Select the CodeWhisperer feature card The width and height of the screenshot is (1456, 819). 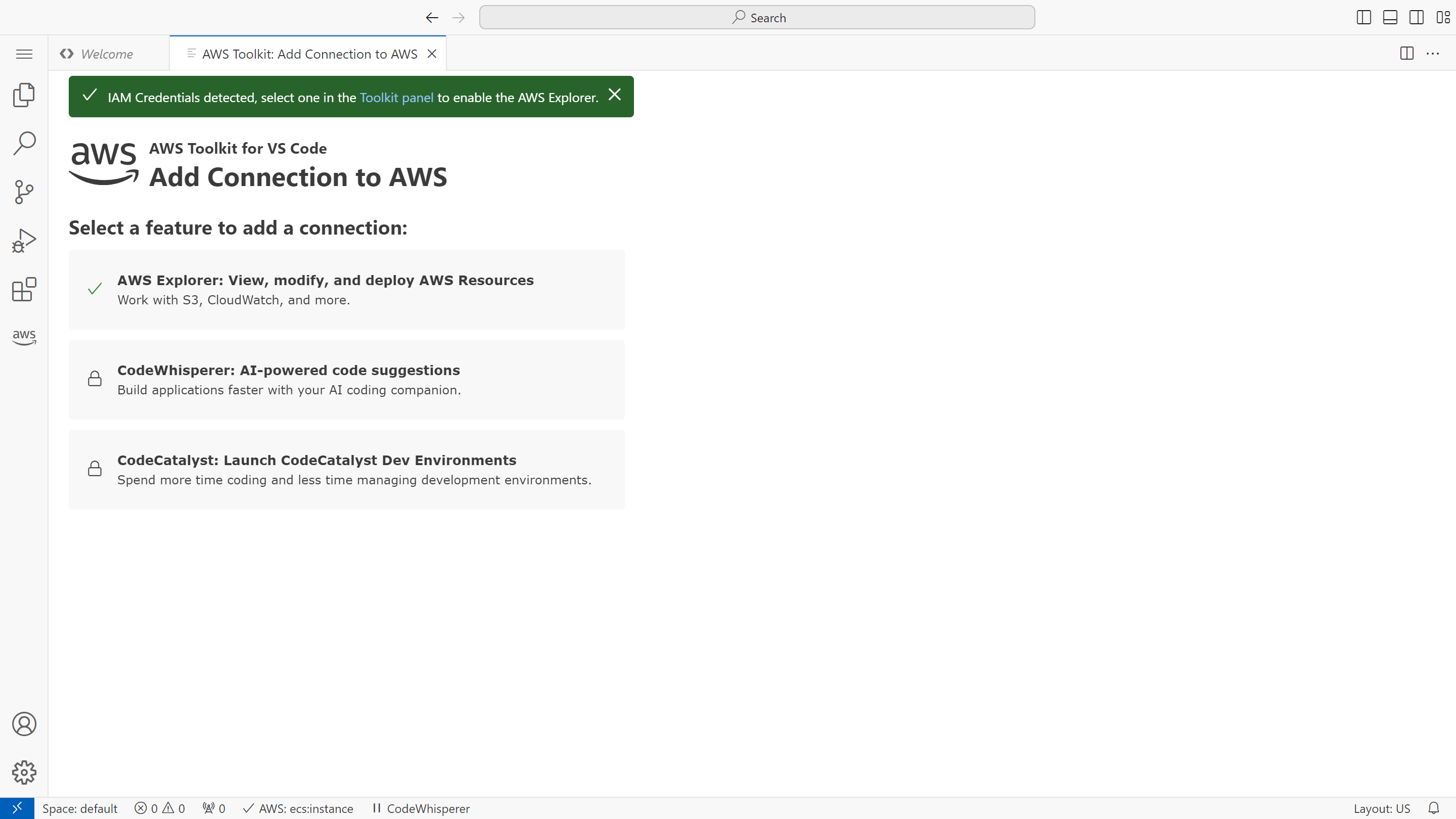pyautogui.click(x=346, y=379)
